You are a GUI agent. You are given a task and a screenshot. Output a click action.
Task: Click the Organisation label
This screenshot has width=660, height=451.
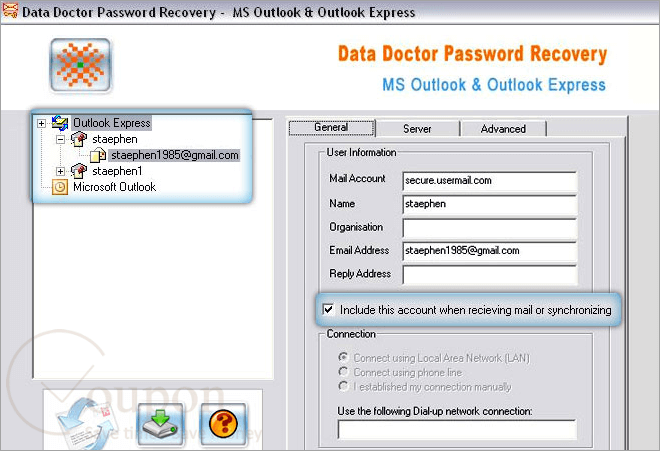click(356, 227)
